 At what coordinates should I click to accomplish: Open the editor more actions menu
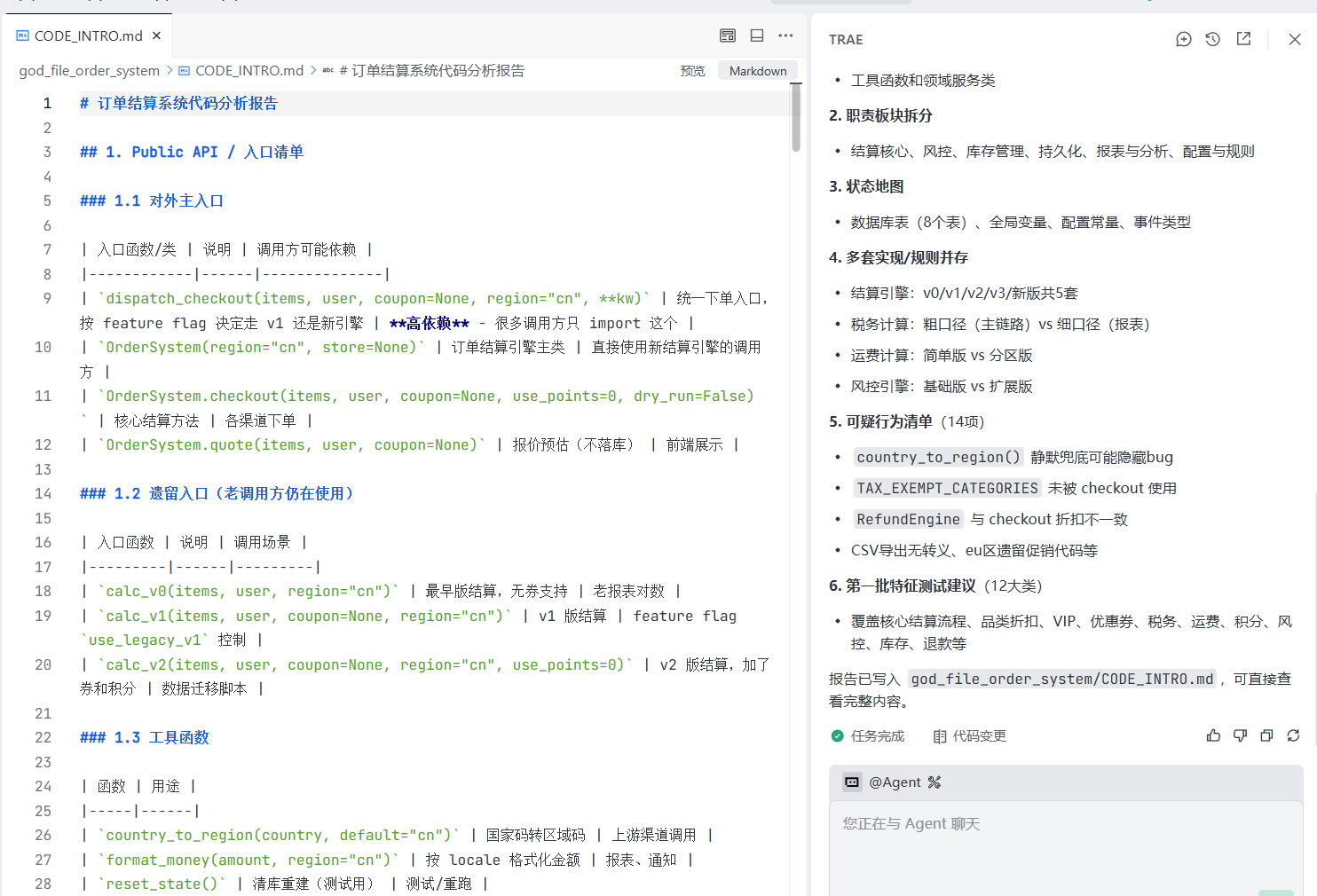click(x=785, y=35)
